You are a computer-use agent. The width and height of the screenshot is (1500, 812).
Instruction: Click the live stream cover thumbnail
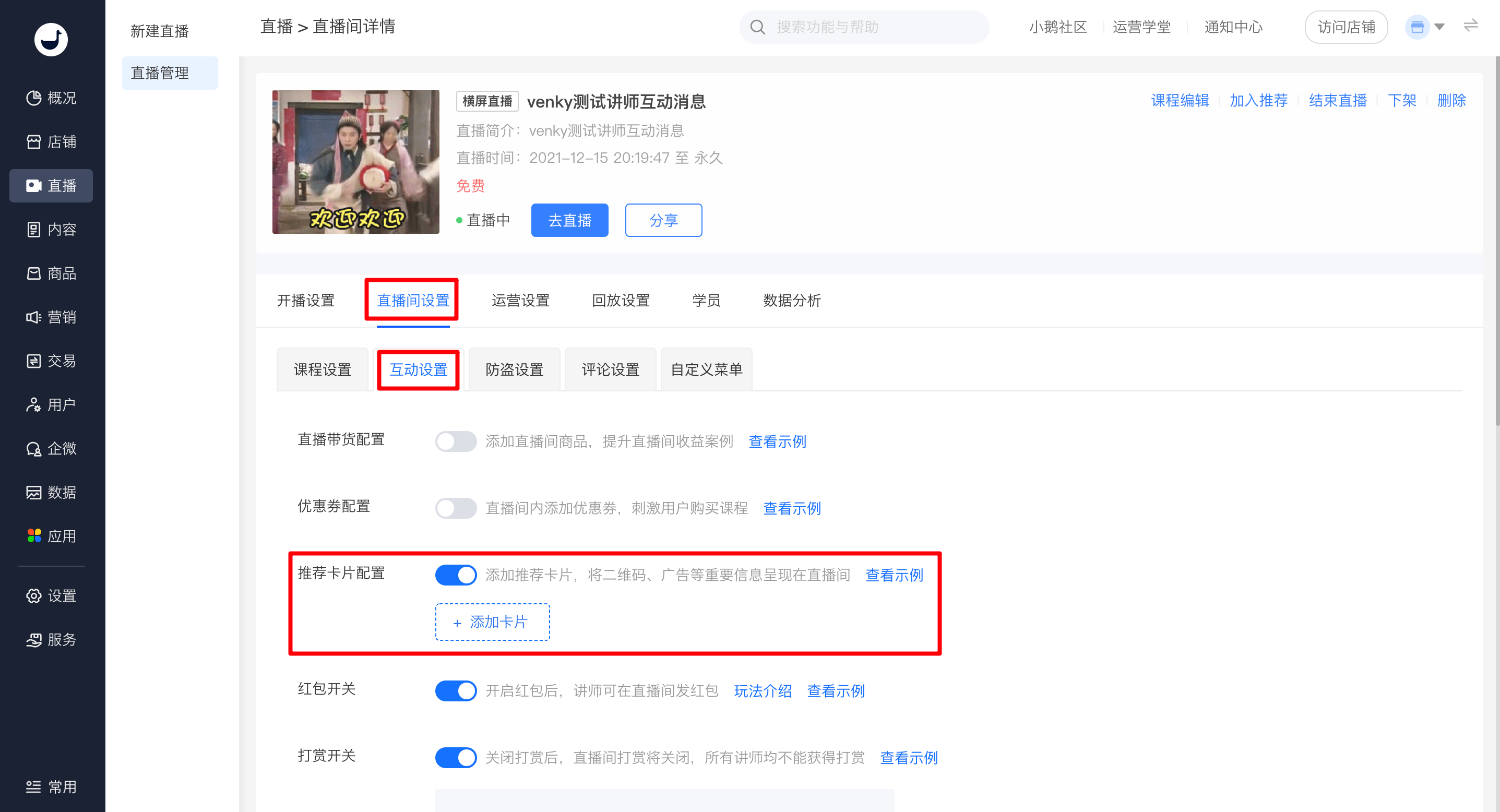click(355, 162)
